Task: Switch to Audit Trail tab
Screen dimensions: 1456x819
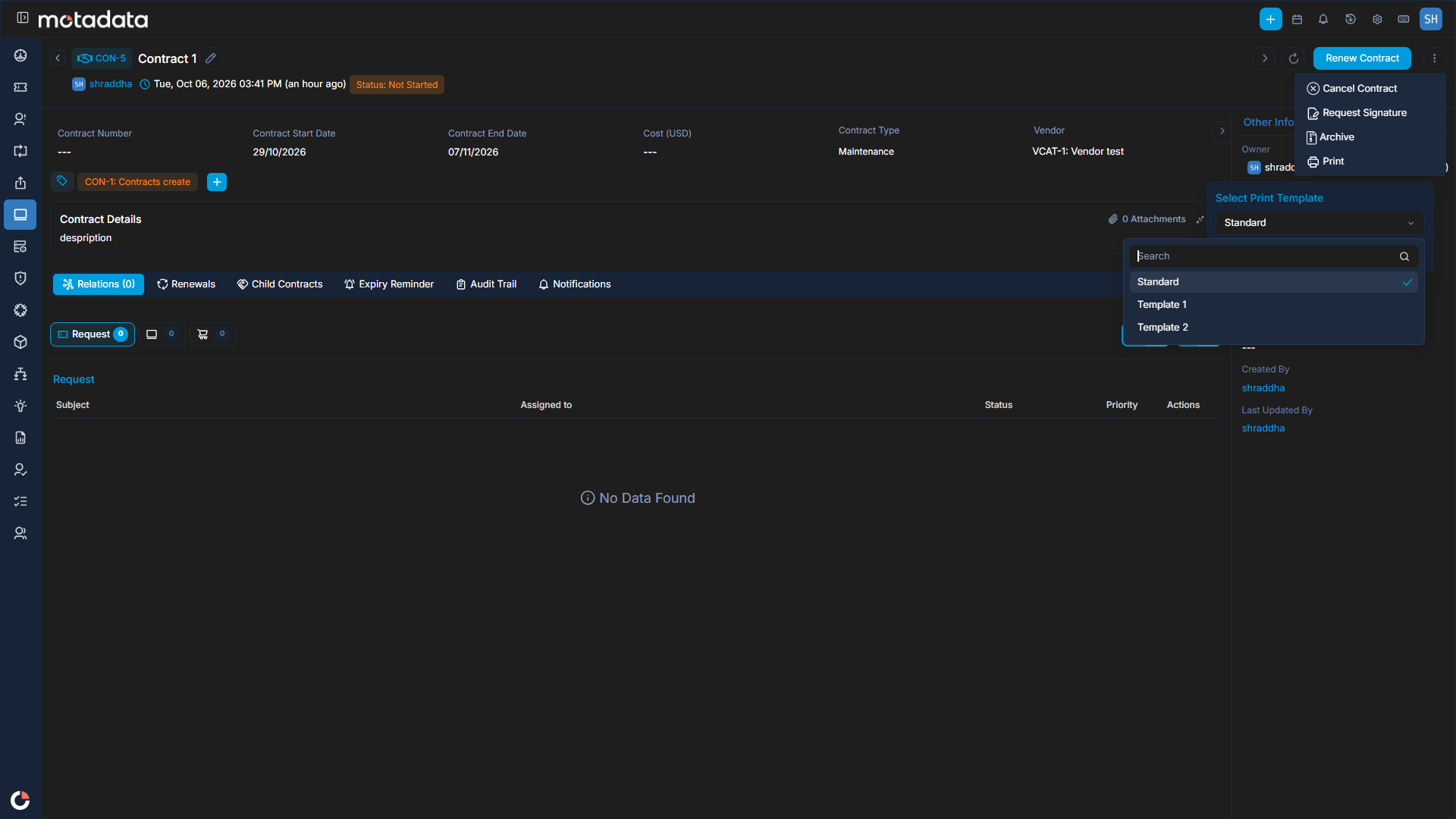Action: coord(486,284)
